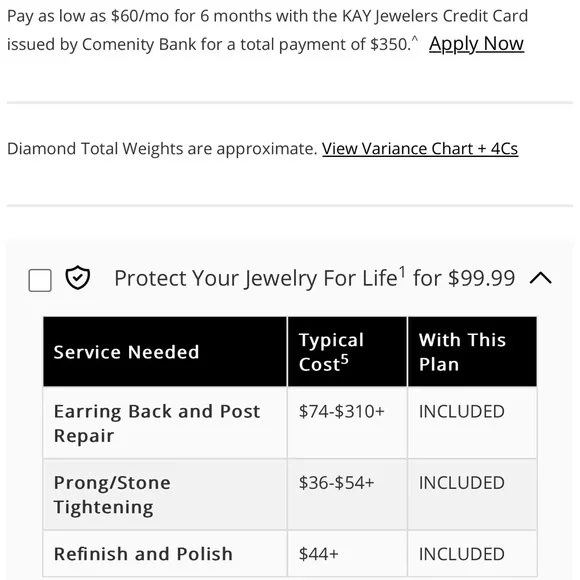
Task: Select the Typical Cost column header
Action: [x=347, y=351]
